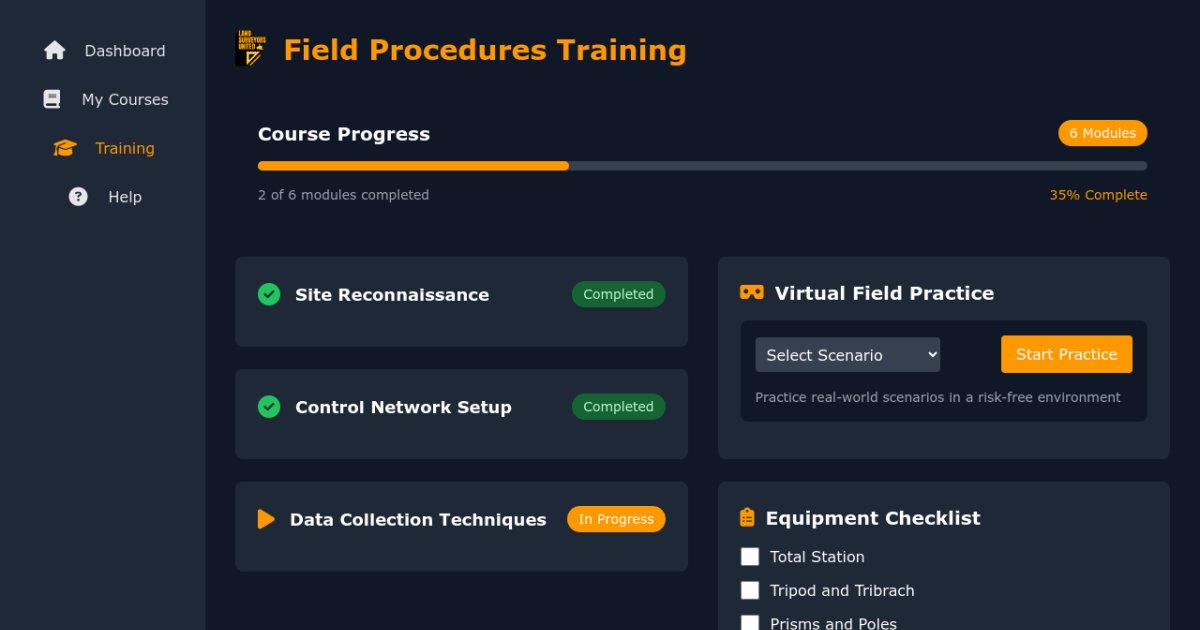Click the Course Progress bar
Viewport: 1200px width, 630px height.
tap(702, 166)
